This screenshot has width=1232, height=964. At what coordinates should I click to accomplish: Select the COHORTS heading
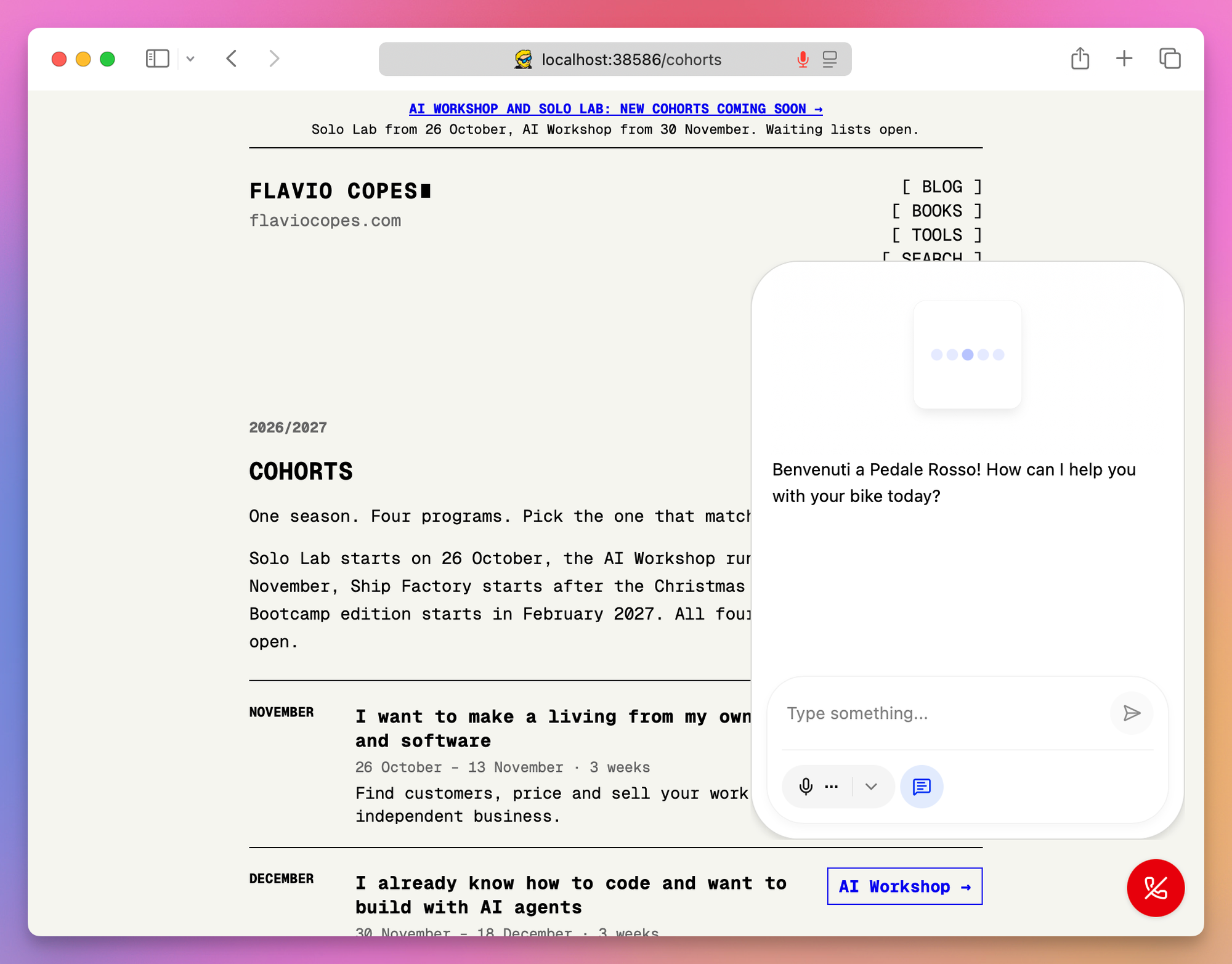click(301, 472)
